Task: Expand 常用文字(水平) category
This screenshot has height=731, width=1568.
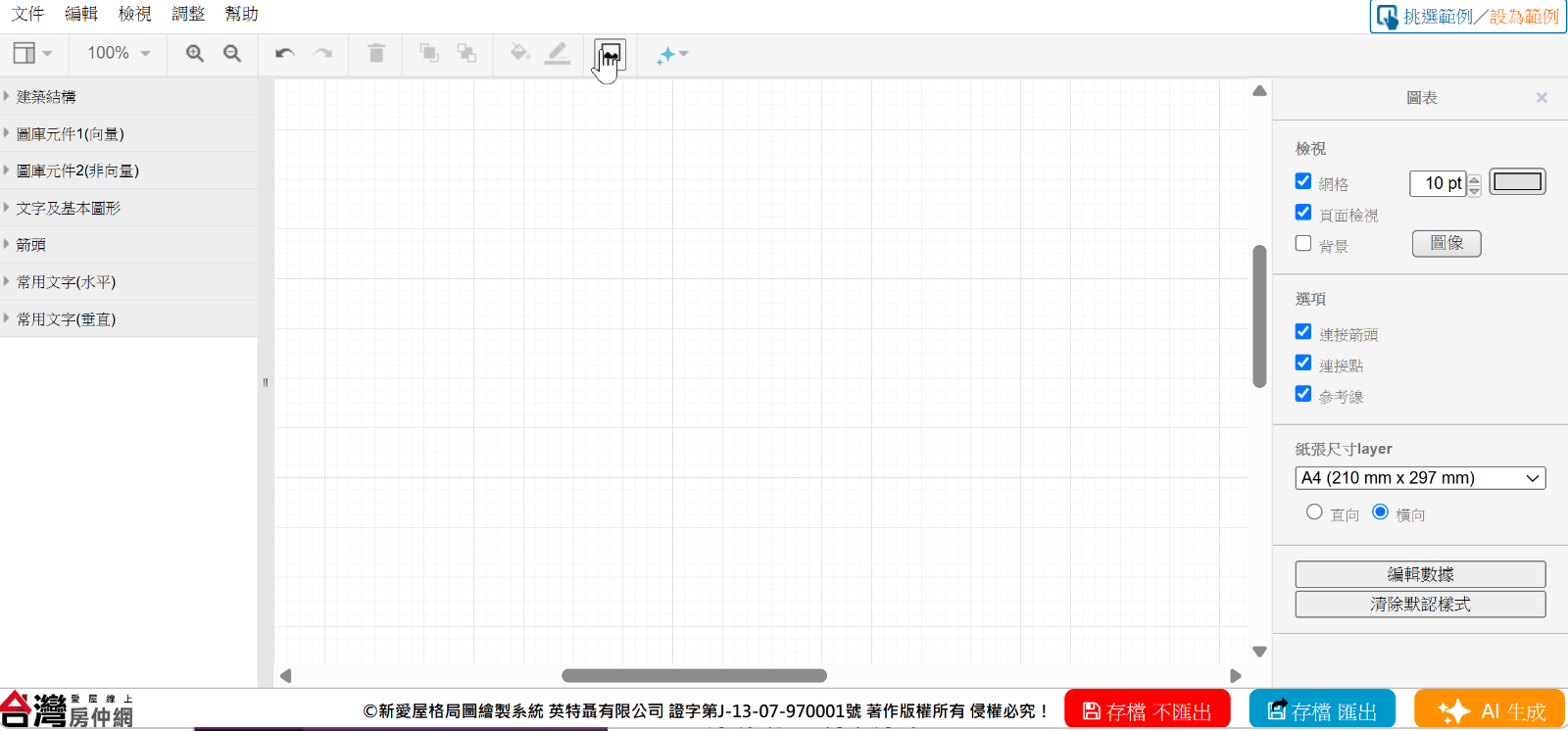Action: 128,282
